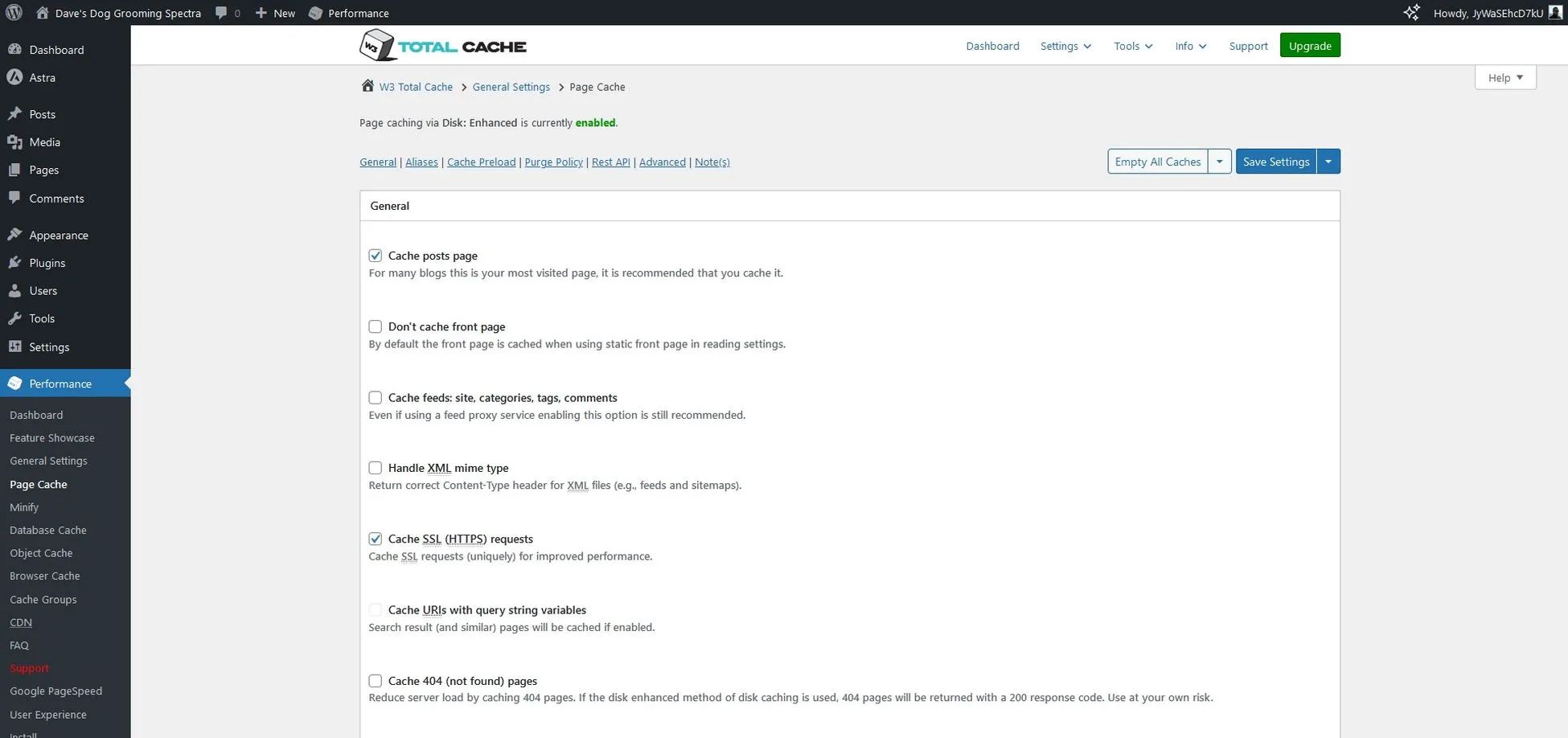
Task: Open General Settings in Performance submenu
Action: [x=48, y=461]
